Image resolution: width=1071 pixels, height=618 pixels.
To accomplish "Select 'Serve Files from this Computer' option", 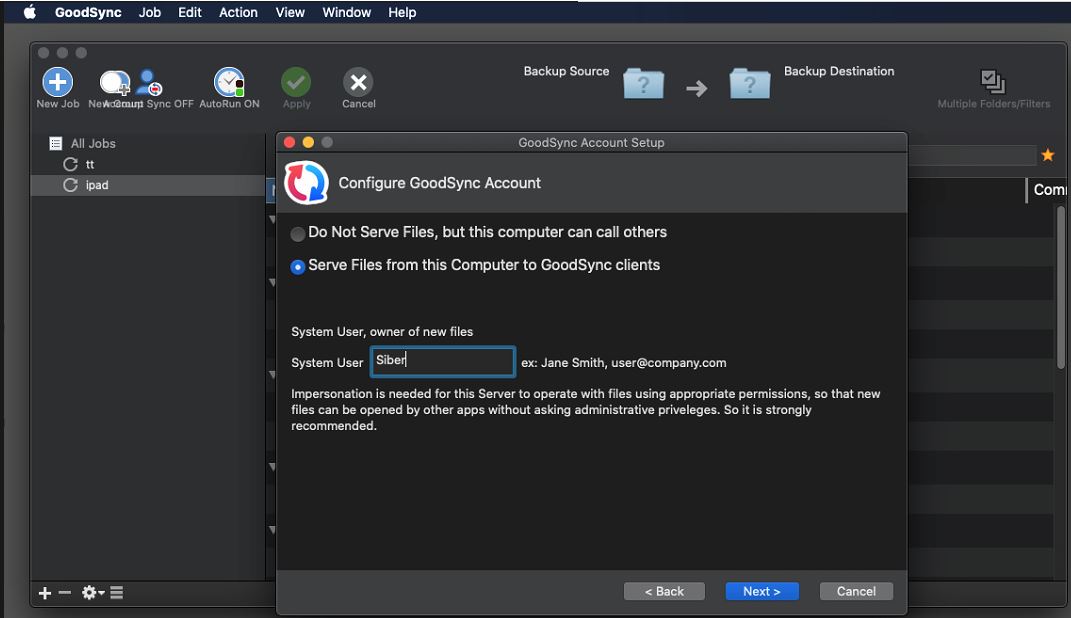I will pyautogui.click(x=298, y=267).
